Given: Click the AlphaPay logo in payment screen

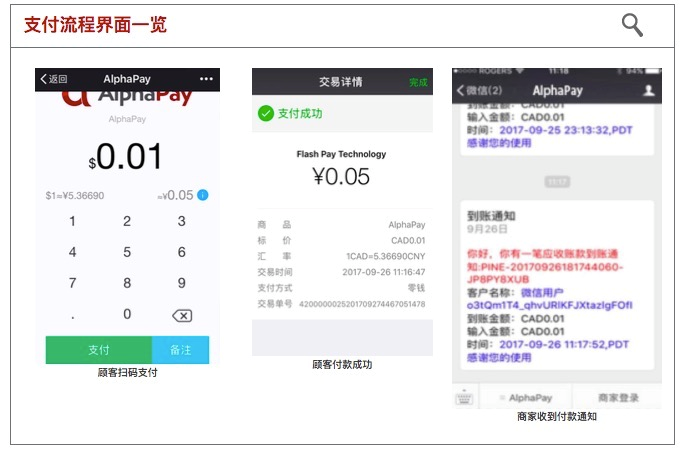Looking at the screenshot, I should pyautogui.click(x=127, y=97).
